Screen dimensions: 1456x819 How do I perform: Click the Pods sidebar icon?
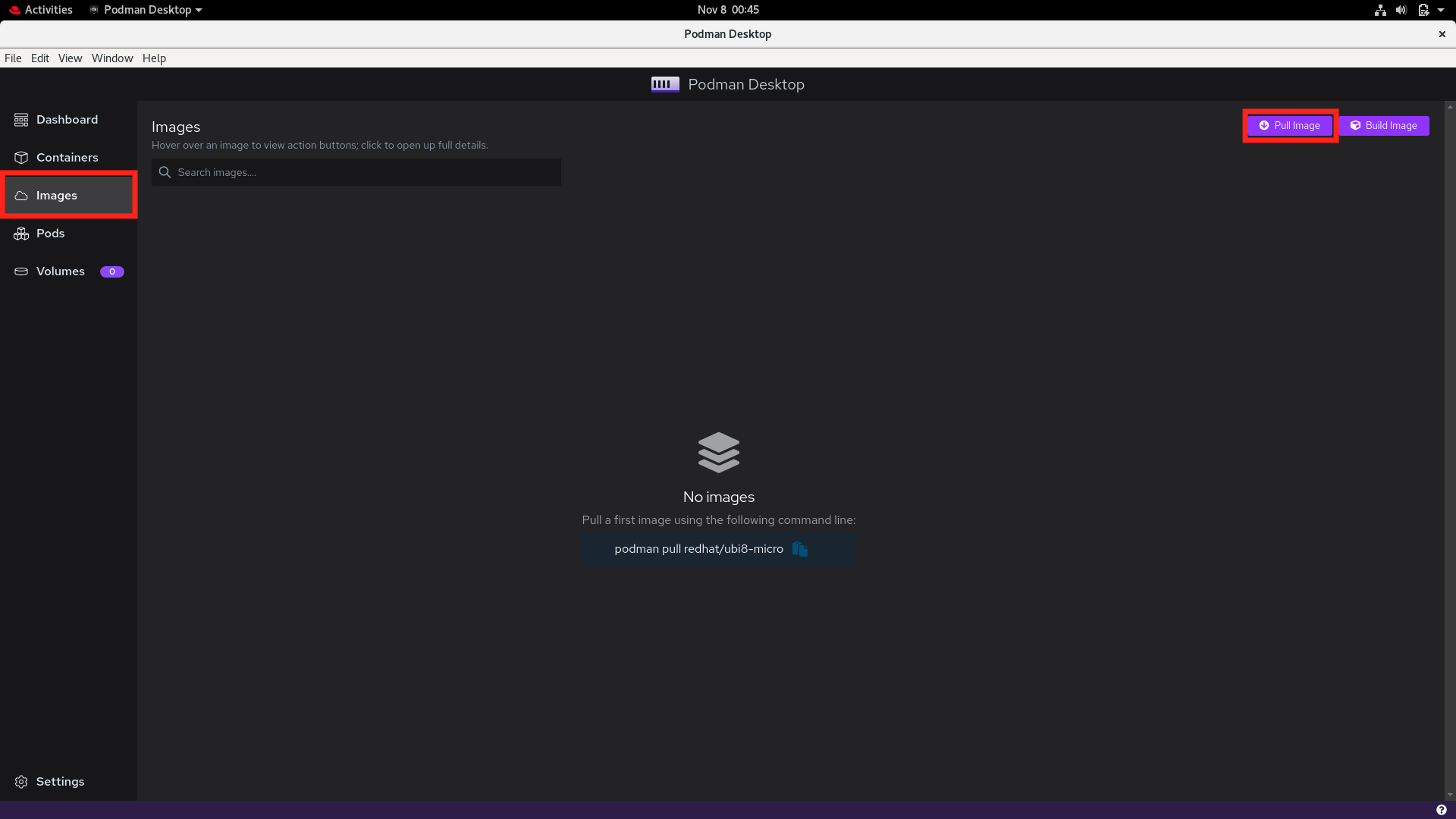coord(20,233)
